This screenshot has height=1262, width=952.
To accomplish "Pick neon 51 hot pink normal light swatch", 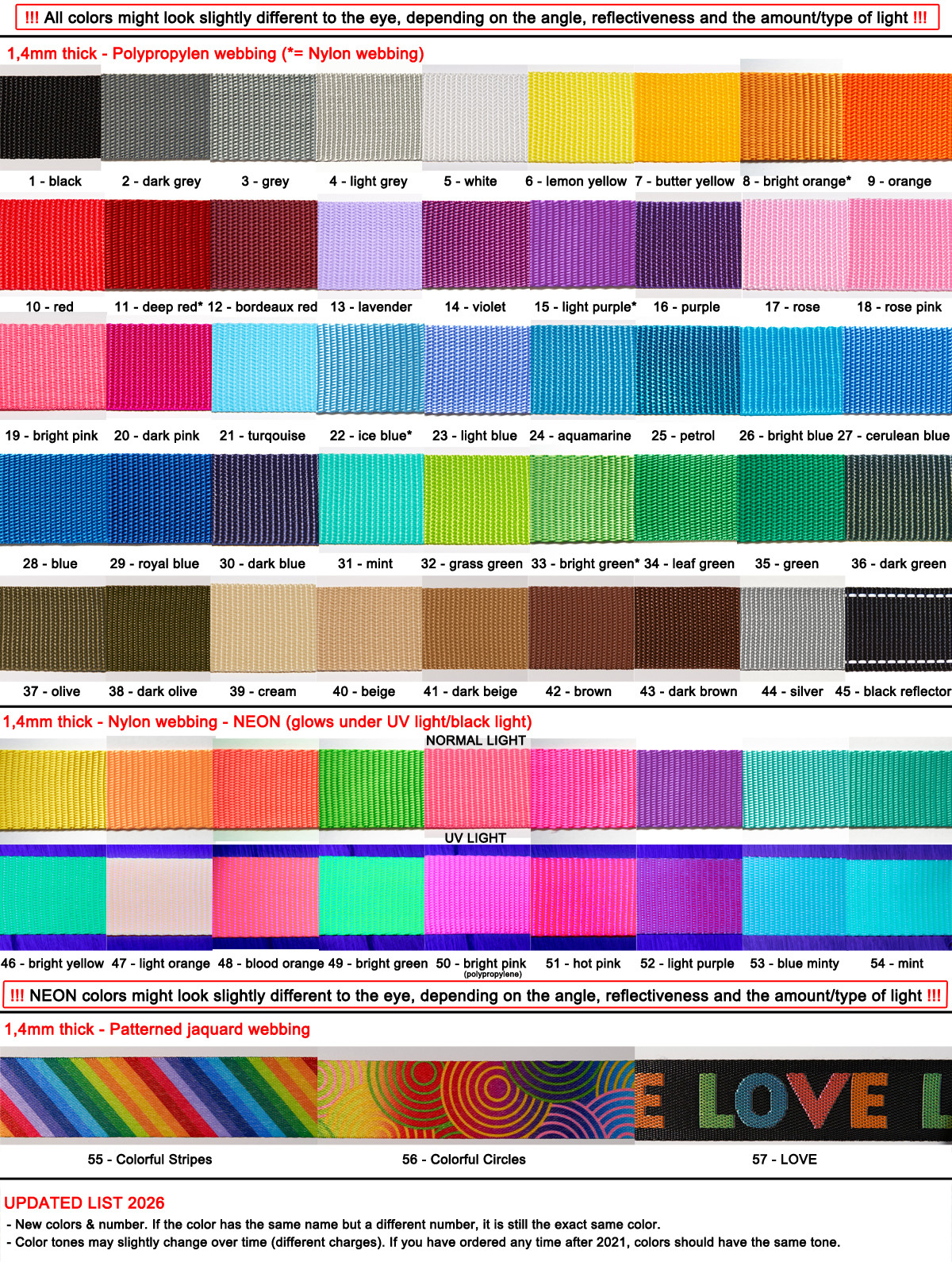I will pos(583,788).
